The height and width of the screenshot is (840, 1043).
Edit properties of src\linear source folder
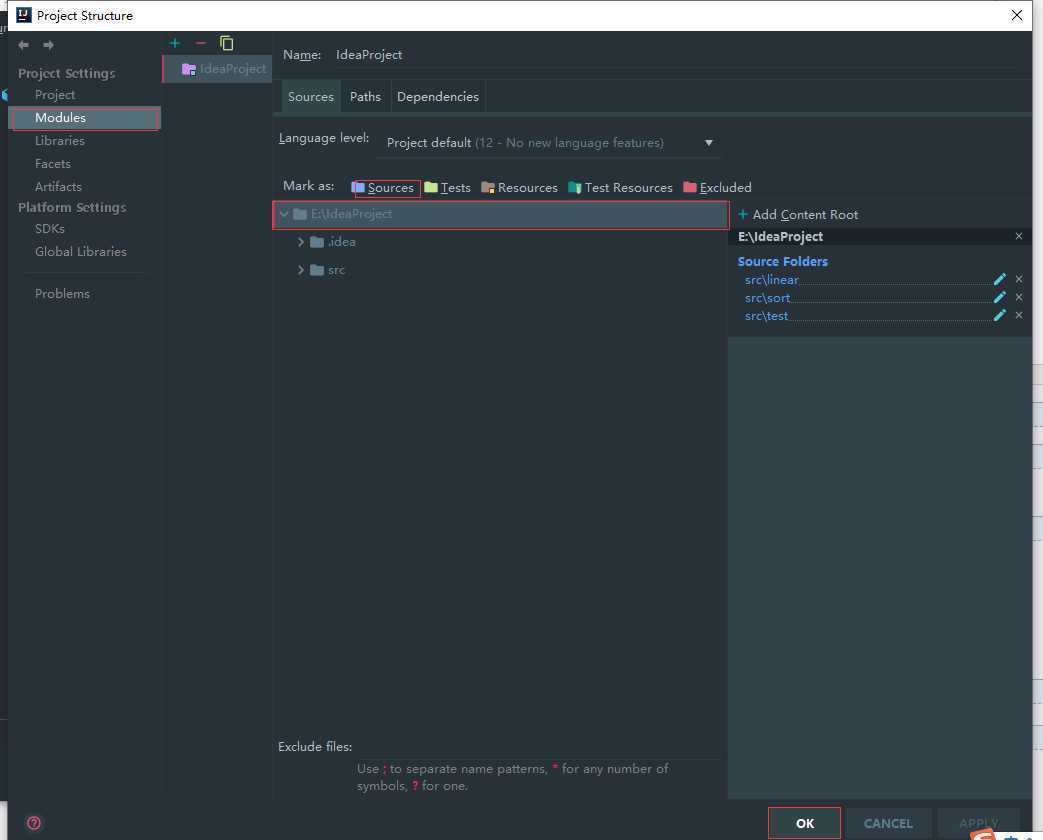point(999,279)
